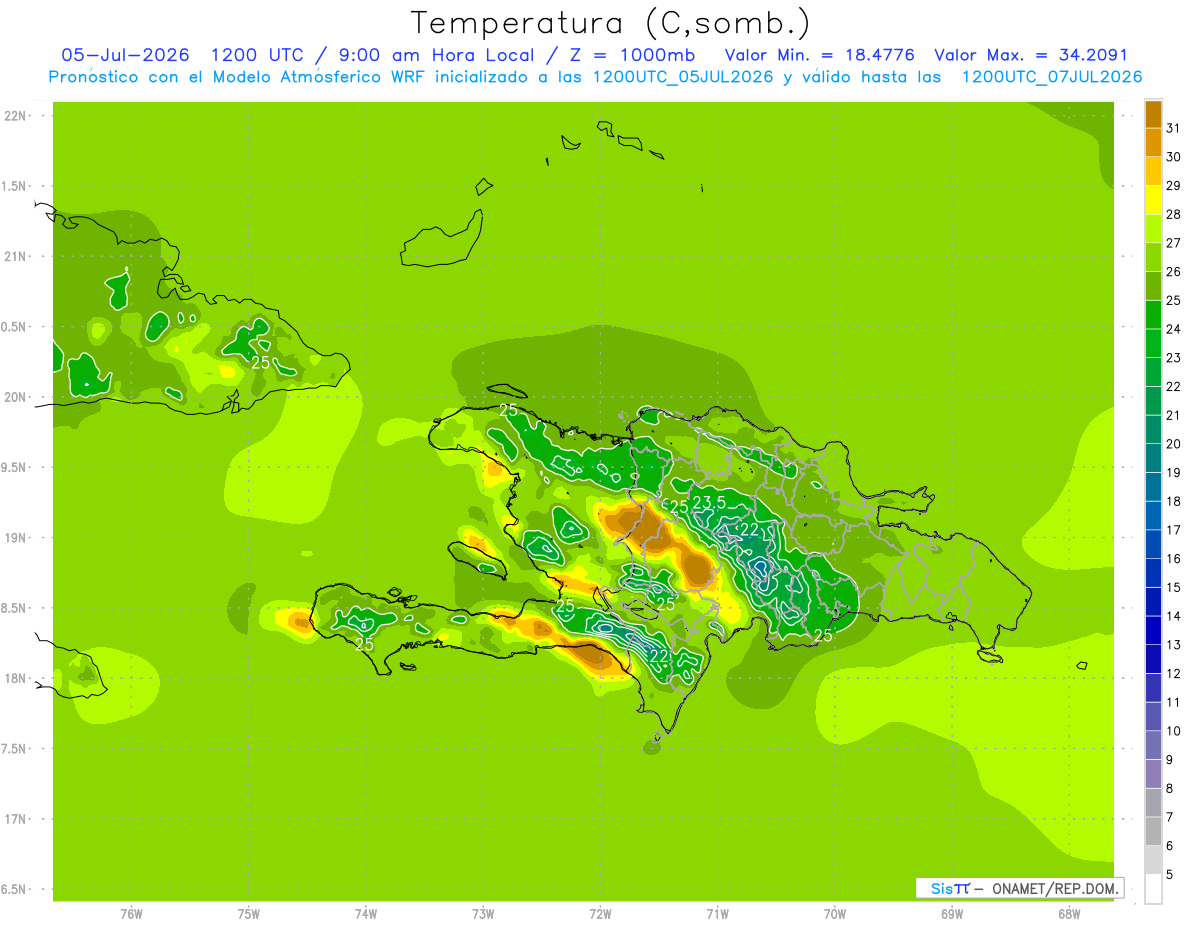
Task: Pick the lime legend swatch between 26 and 27
Action: tap(1153, 257)
